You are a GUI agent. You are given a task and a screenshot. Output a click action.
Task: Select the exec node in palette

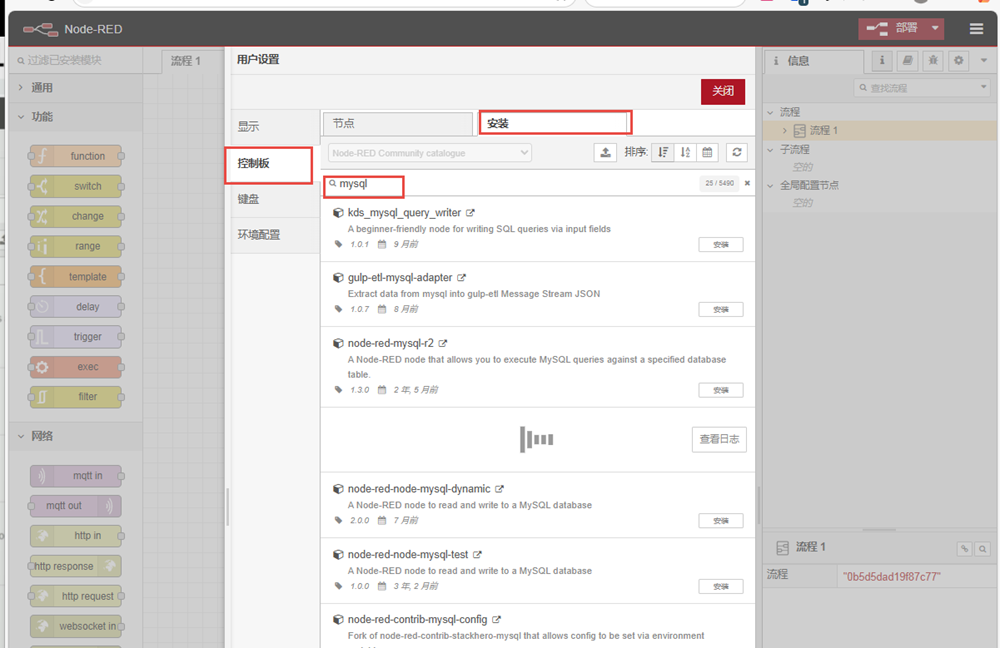pyautogui.click(x=76, y=367)
